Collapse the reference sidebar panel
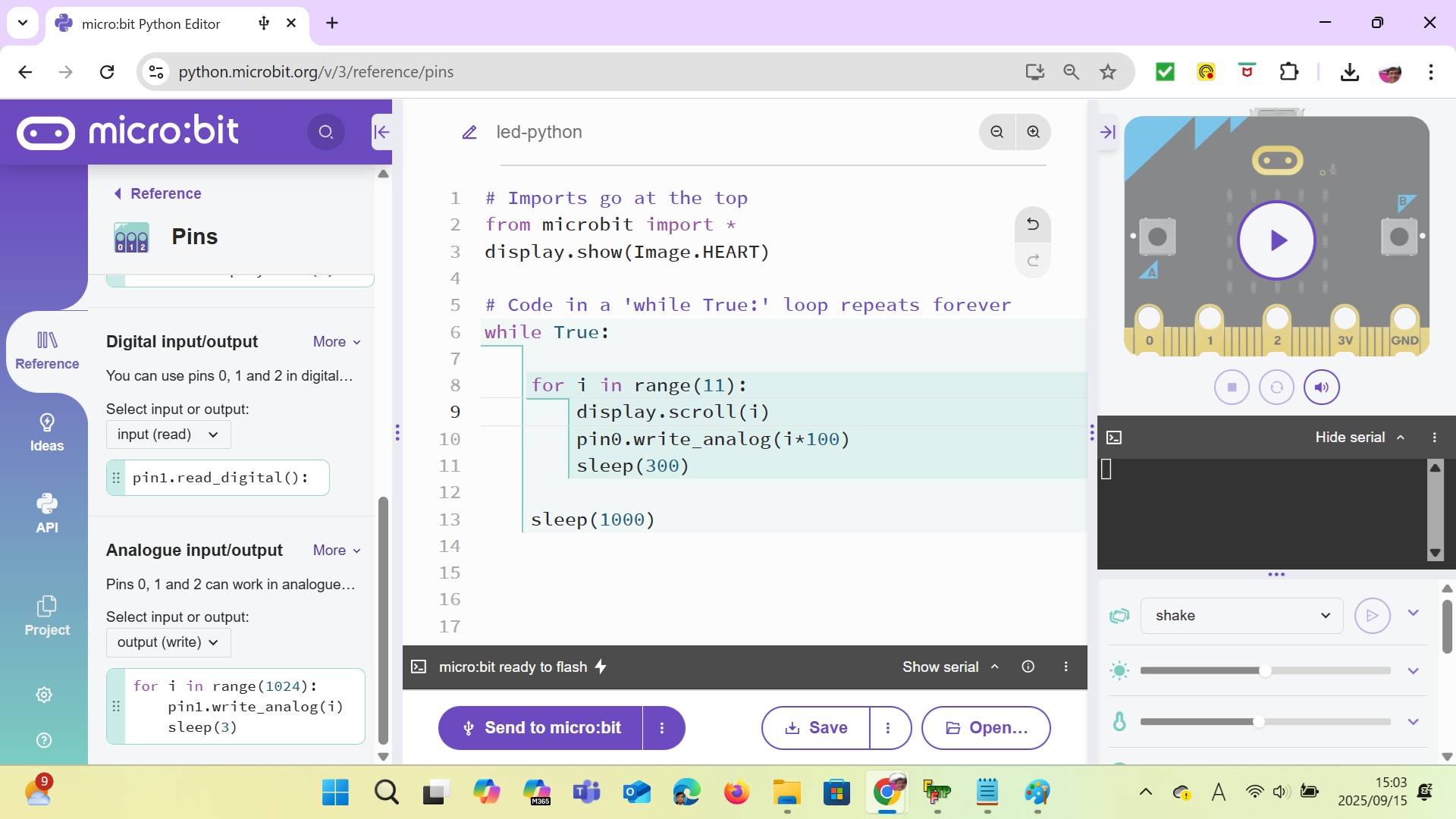1456x819 pixels. click(381, 132)
